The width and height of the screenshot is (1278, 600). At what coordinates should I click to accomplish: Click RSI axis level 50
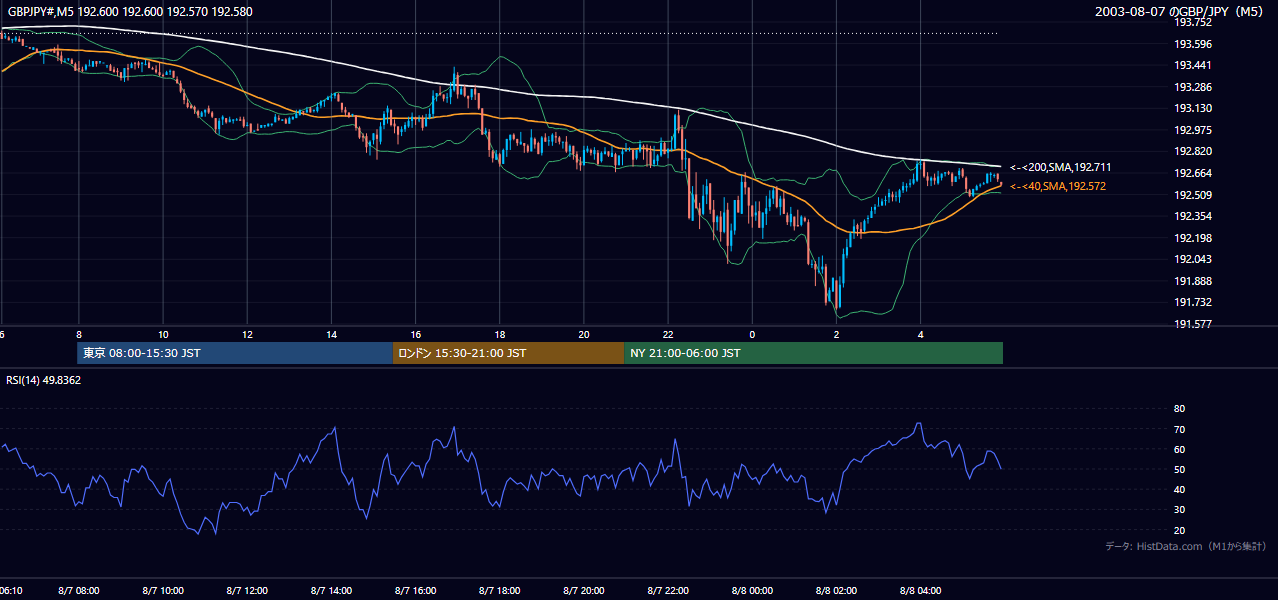[1179, 469]
